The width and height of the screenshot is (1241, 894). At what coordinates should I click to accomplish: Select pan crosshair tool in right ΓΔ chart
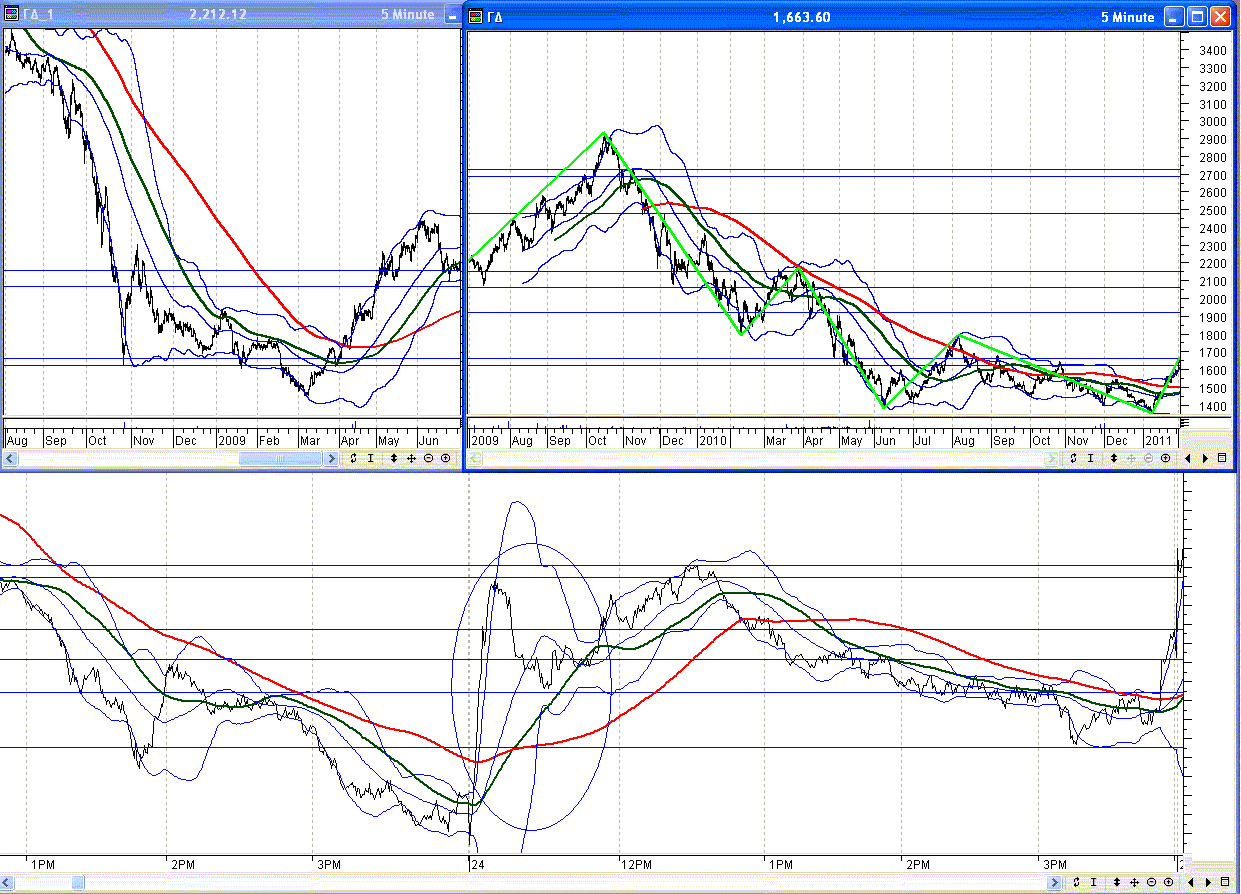click(1131, 458)
